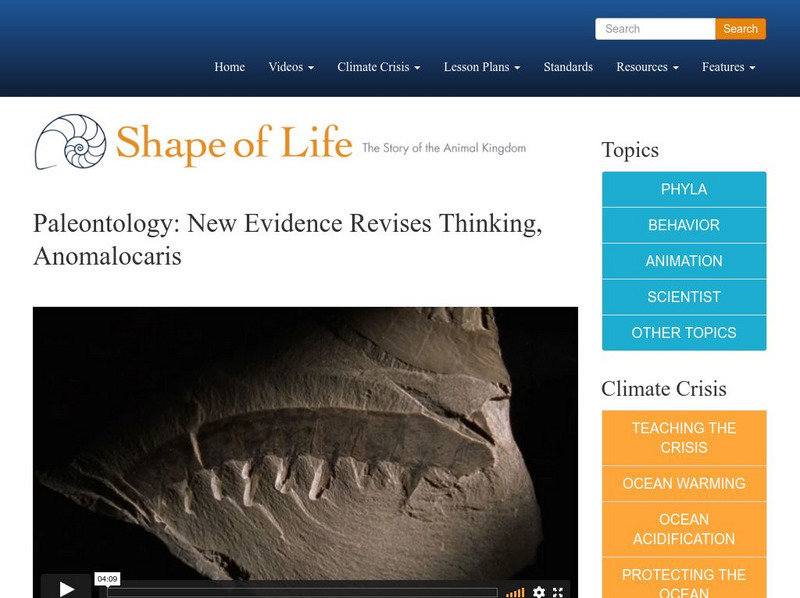The height and width of the screenshot is (598, 800).
Task: Select the Home navigation item
Action: click(x=229, y=66)
